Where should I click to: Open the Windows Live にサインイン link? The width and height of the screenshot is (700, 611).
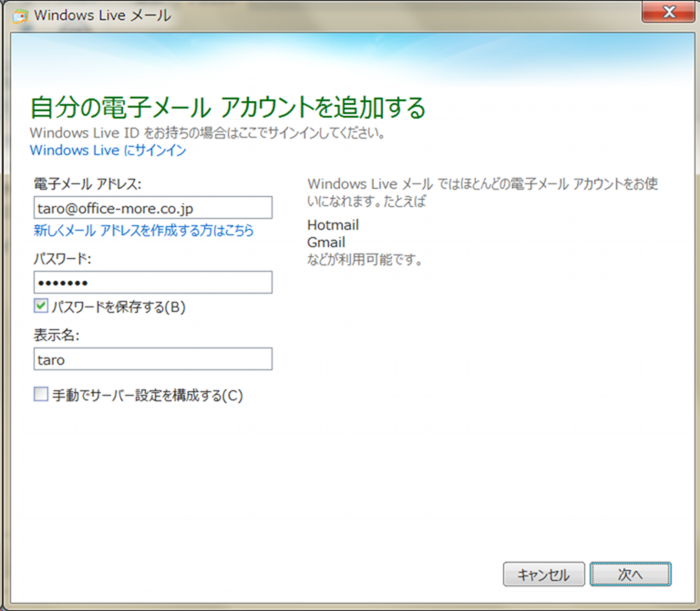pos(108,150)
